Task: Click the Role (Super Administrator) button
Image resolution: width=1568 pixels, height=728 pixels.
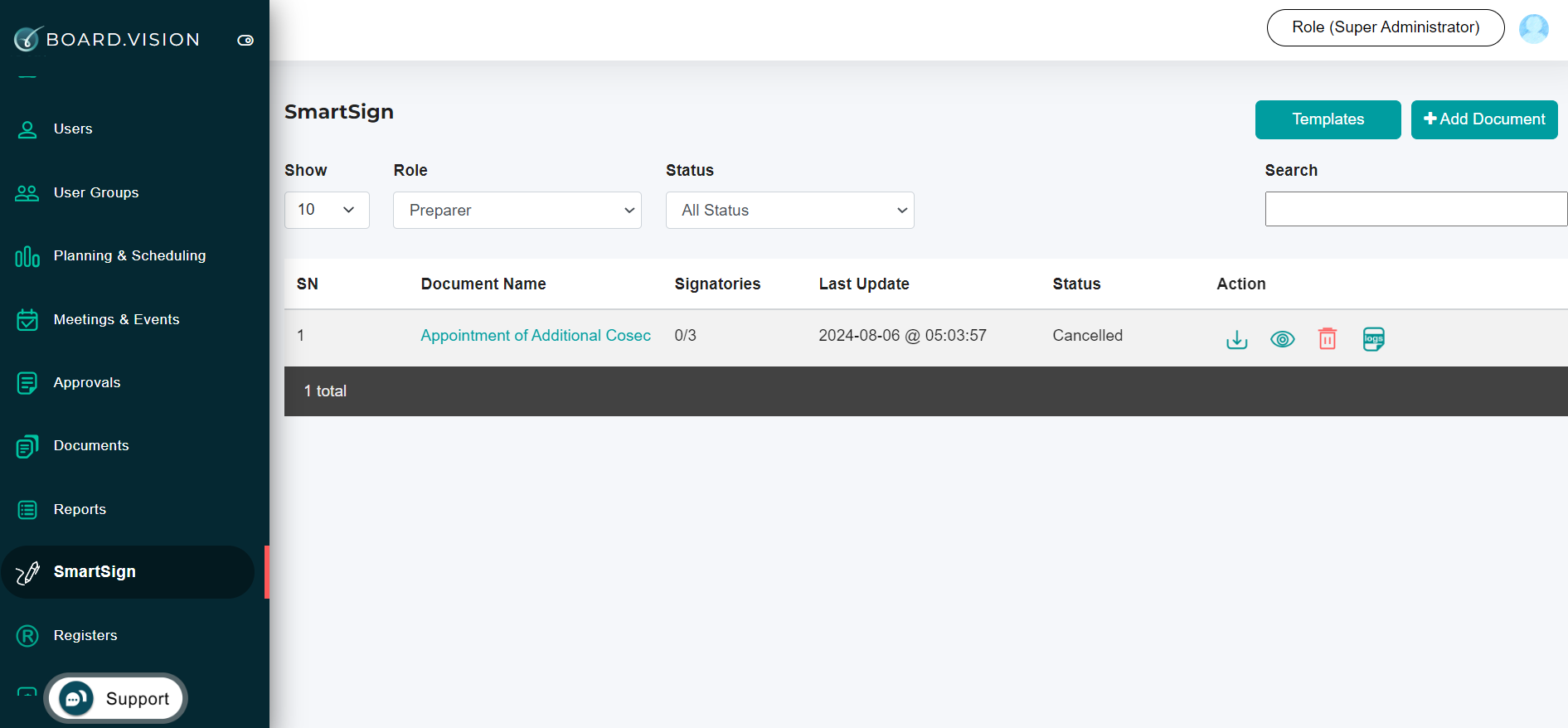Action: click(x=1386, y=27)
